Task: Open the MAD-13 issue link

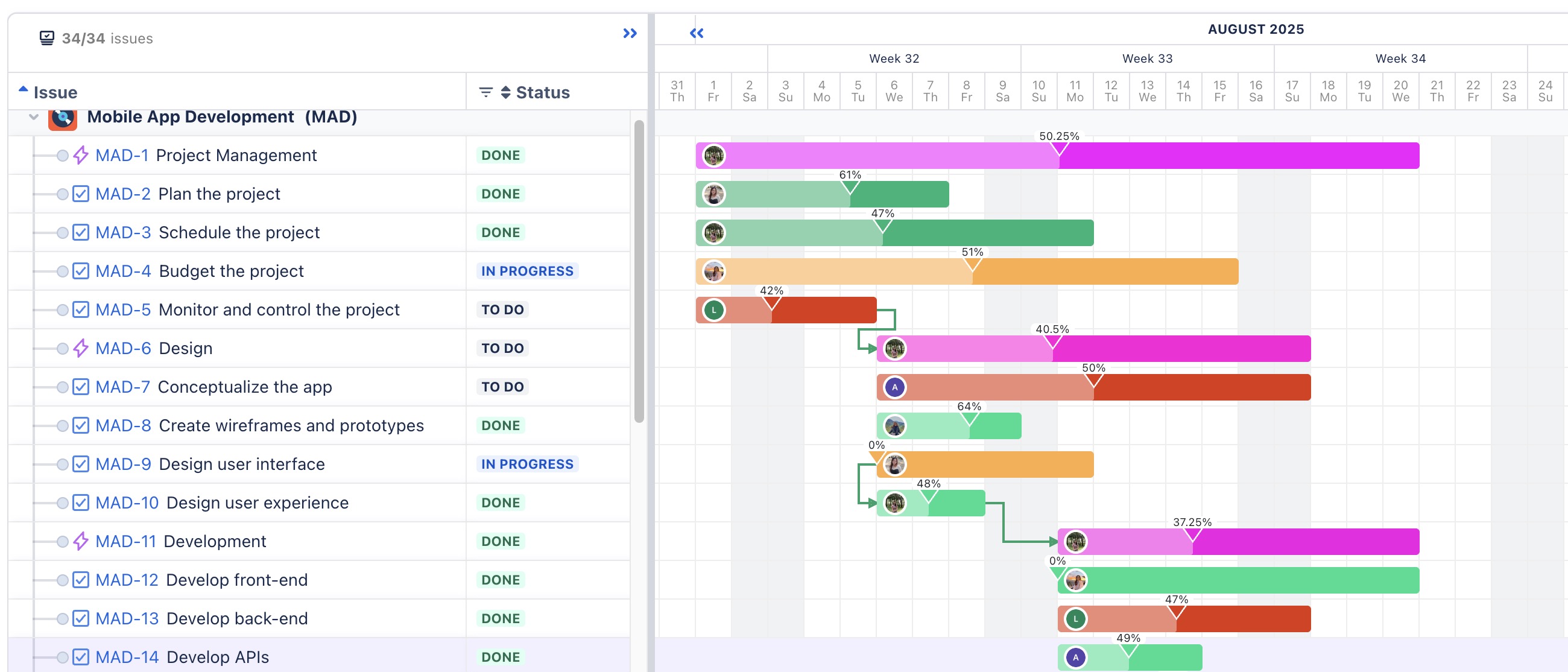Action: [127, 618]
